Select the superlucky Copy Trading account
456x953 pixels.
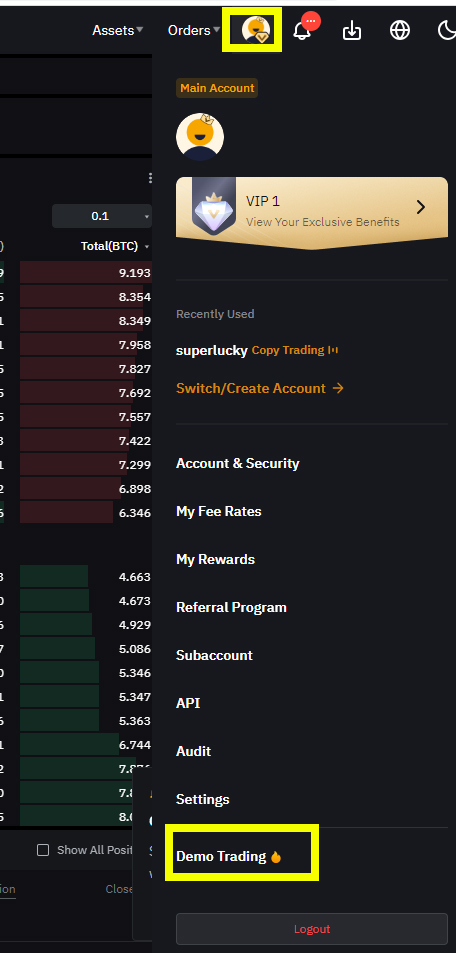257,350
